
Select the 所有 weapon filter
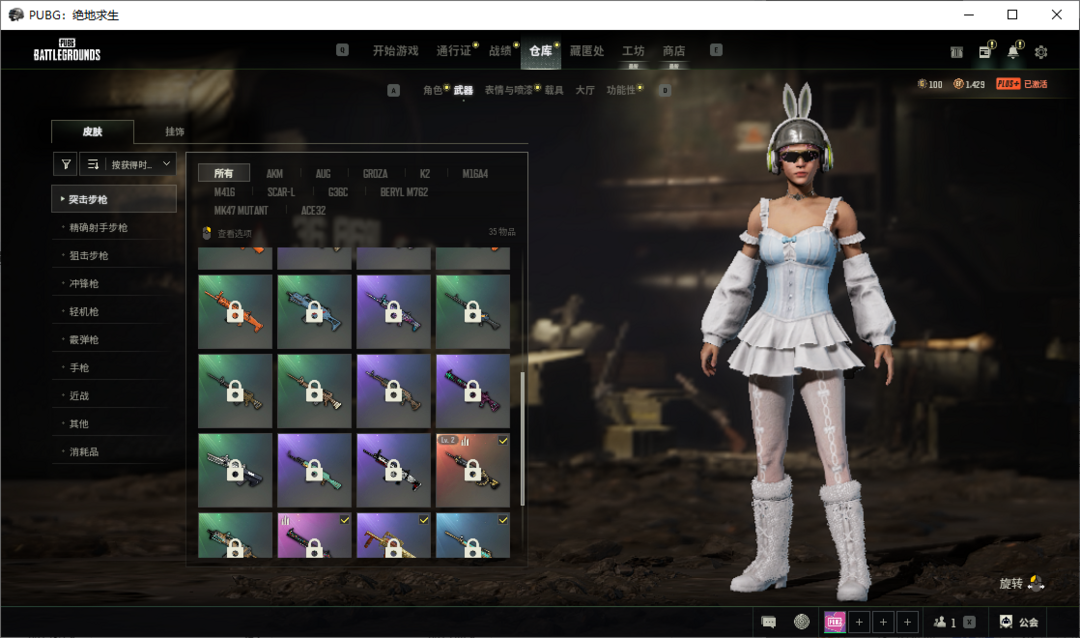[x=223, y=173]
